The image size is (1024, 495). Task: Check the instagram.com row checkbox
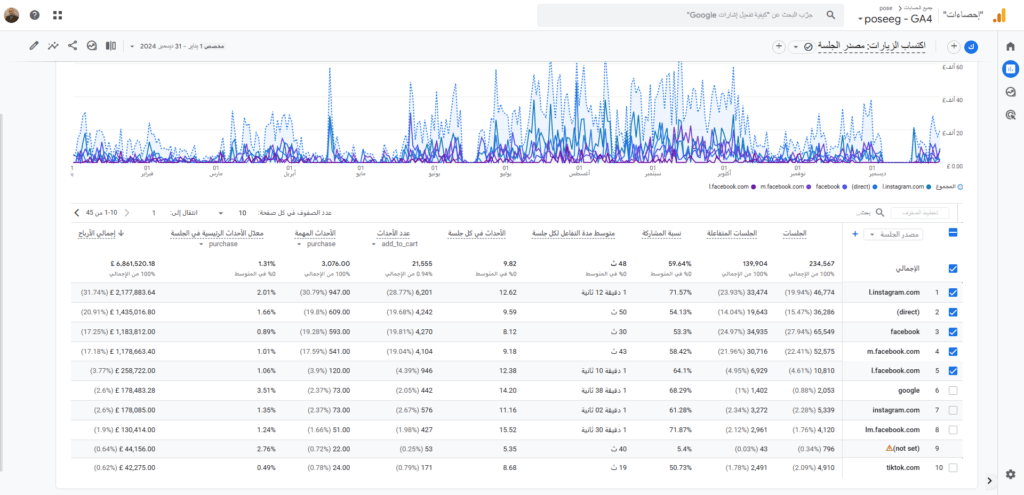[x=953, y=410]
